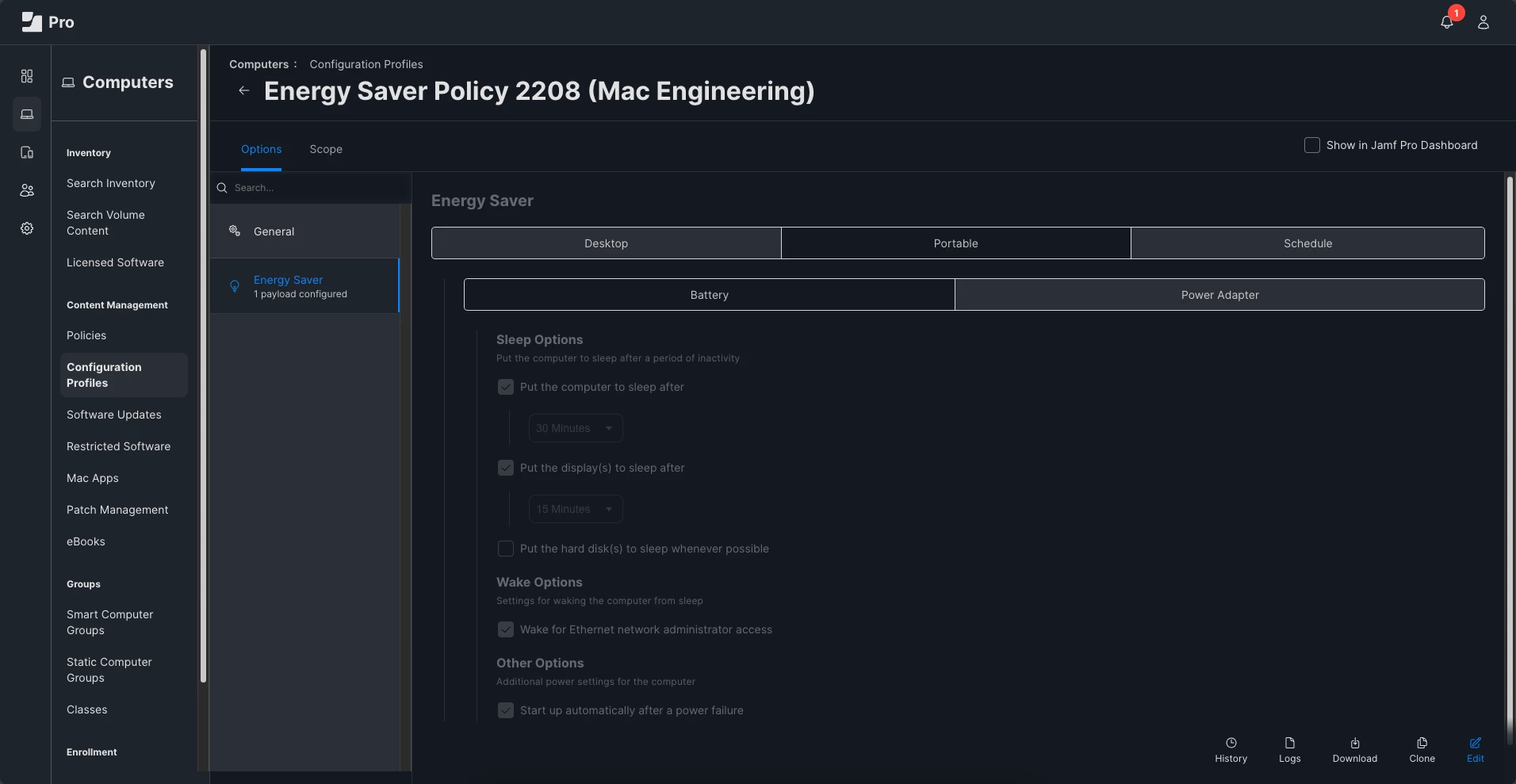Select the Schedule tab
The image size is (1516, 784).
[1307, 243]
